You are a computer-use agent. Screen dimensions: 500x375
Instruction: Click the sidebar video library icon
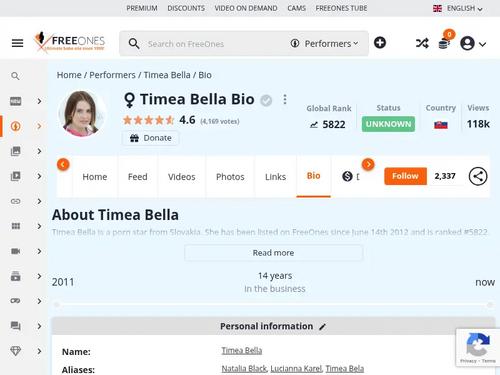16,176
